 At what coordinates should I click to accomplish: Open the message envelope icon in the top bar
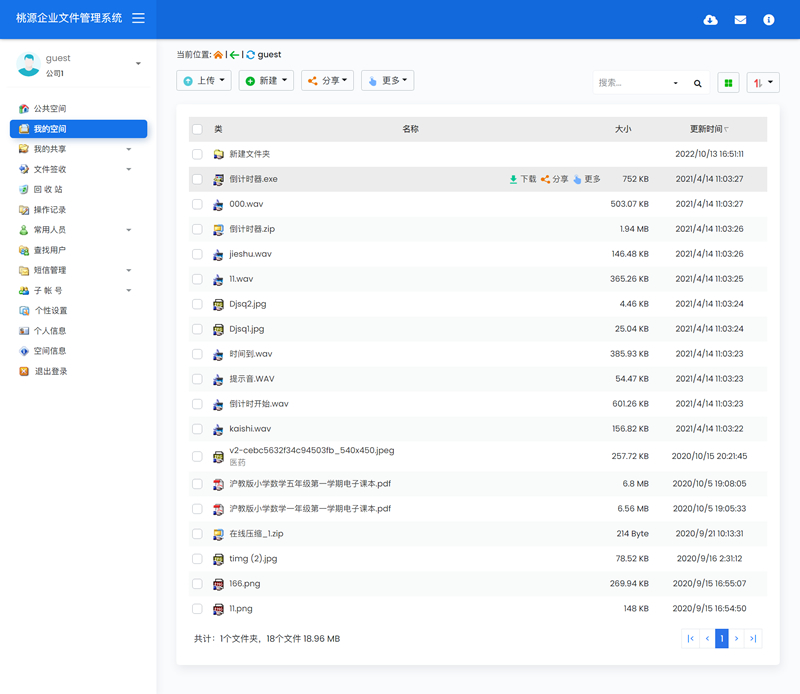(740, 19)
